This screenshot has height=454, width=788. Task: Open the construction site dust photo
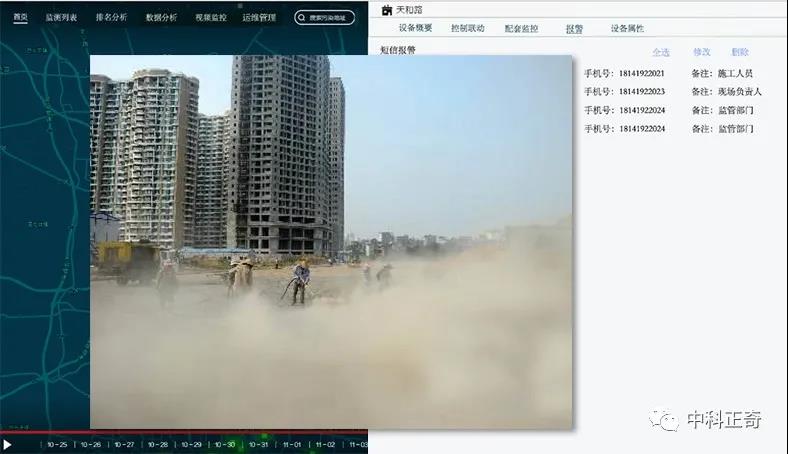coord(330,240)
